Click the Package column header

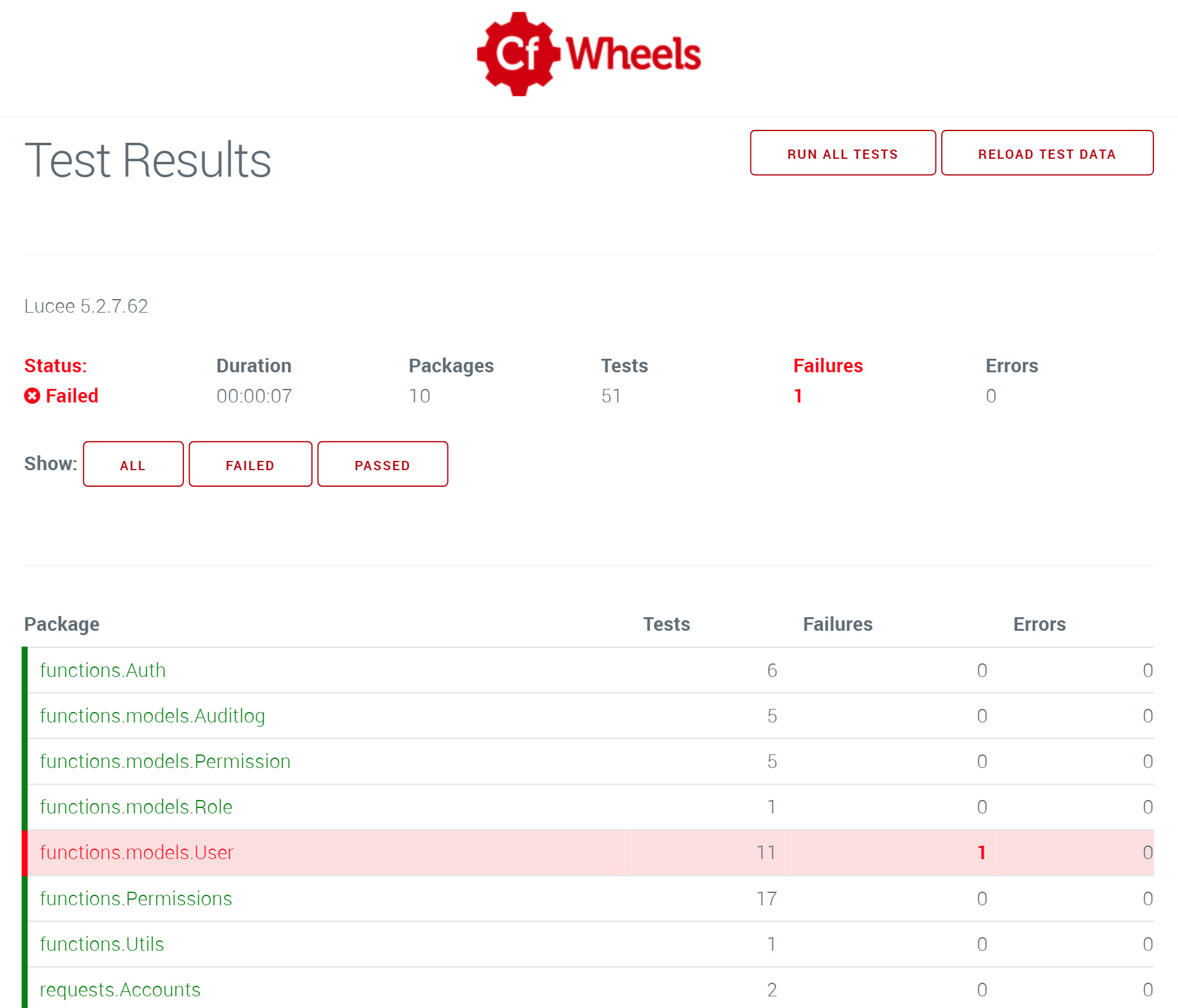coord(62,624)
